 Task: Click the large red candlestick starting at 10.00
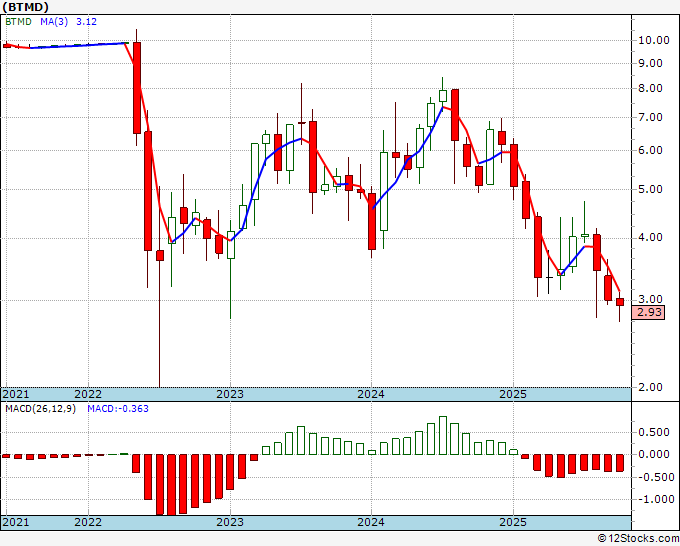pos(137,88)
